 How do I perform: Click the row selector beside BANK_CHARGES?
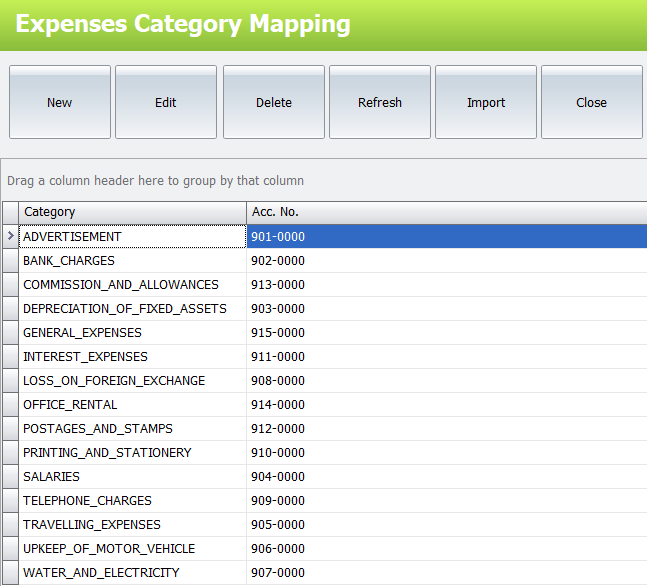(11, 260)
